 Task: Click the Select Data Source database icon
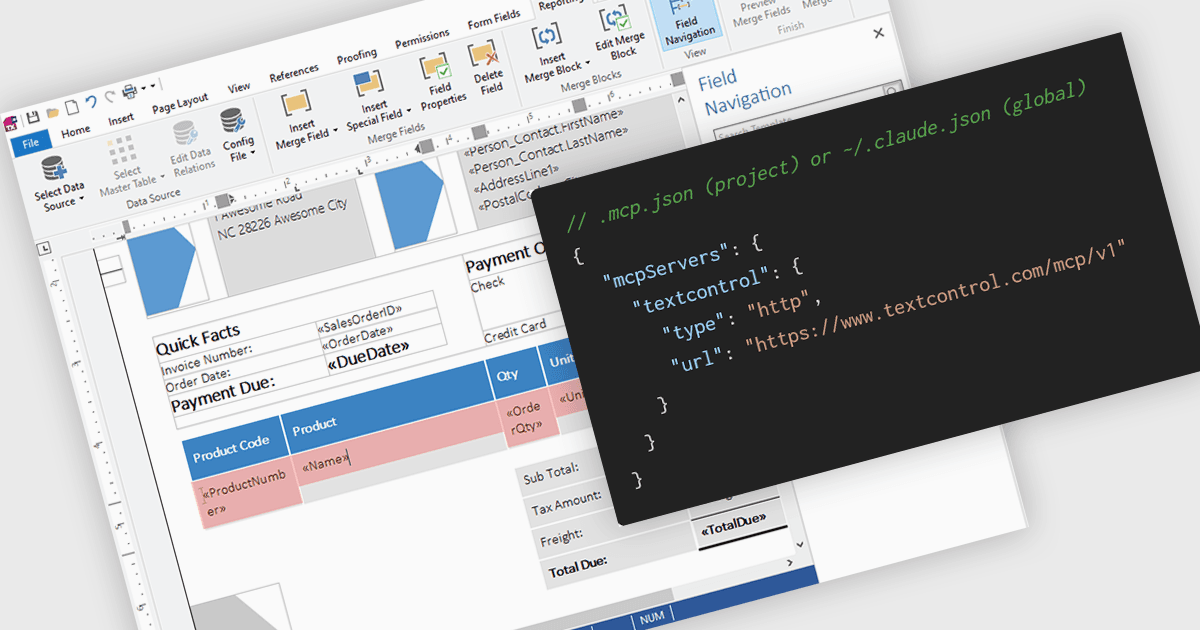[x=55, y=169]
